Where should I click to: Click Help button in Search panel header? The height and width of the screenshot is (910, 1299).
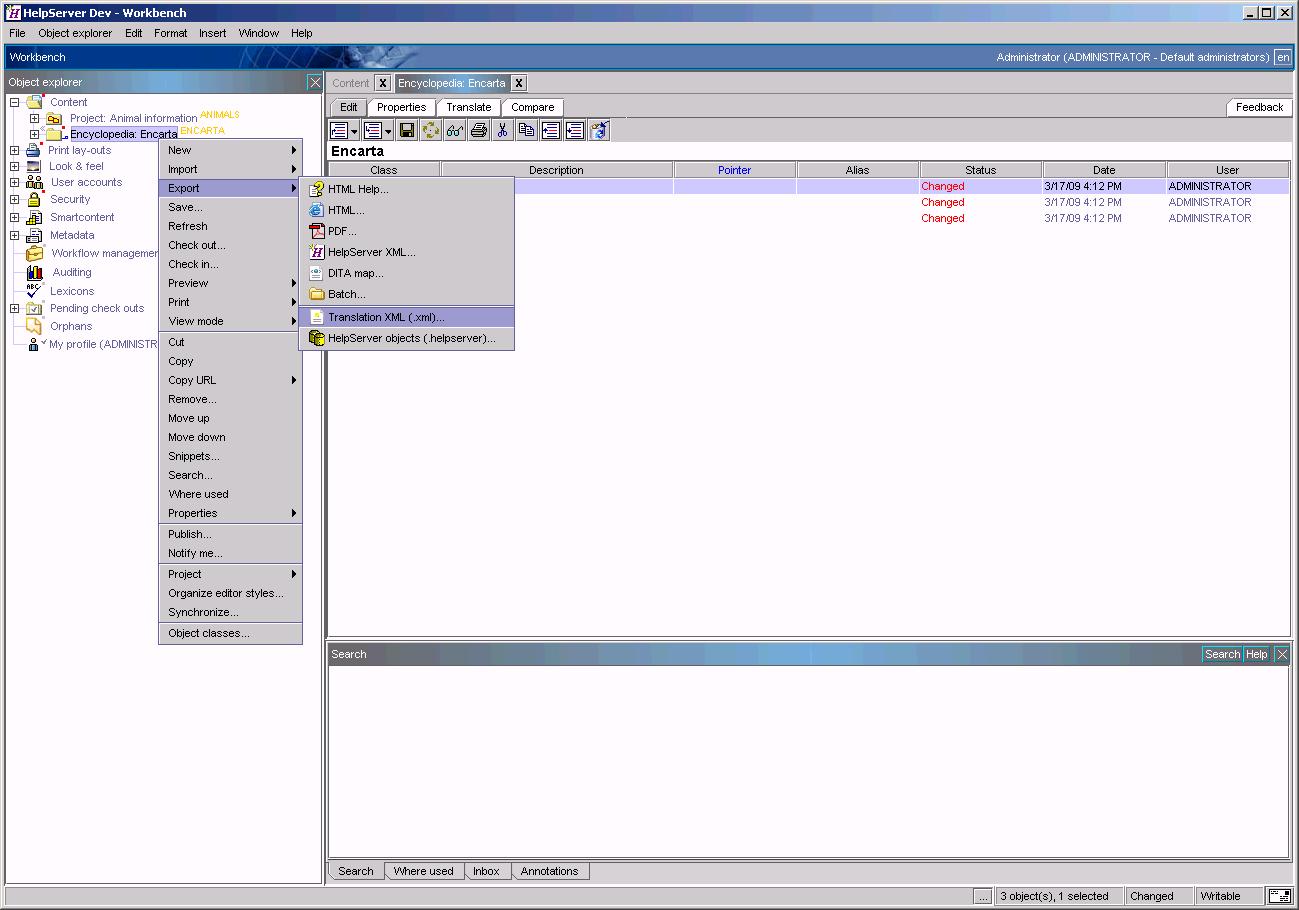pyautogui.click(x=1256, y=654)
